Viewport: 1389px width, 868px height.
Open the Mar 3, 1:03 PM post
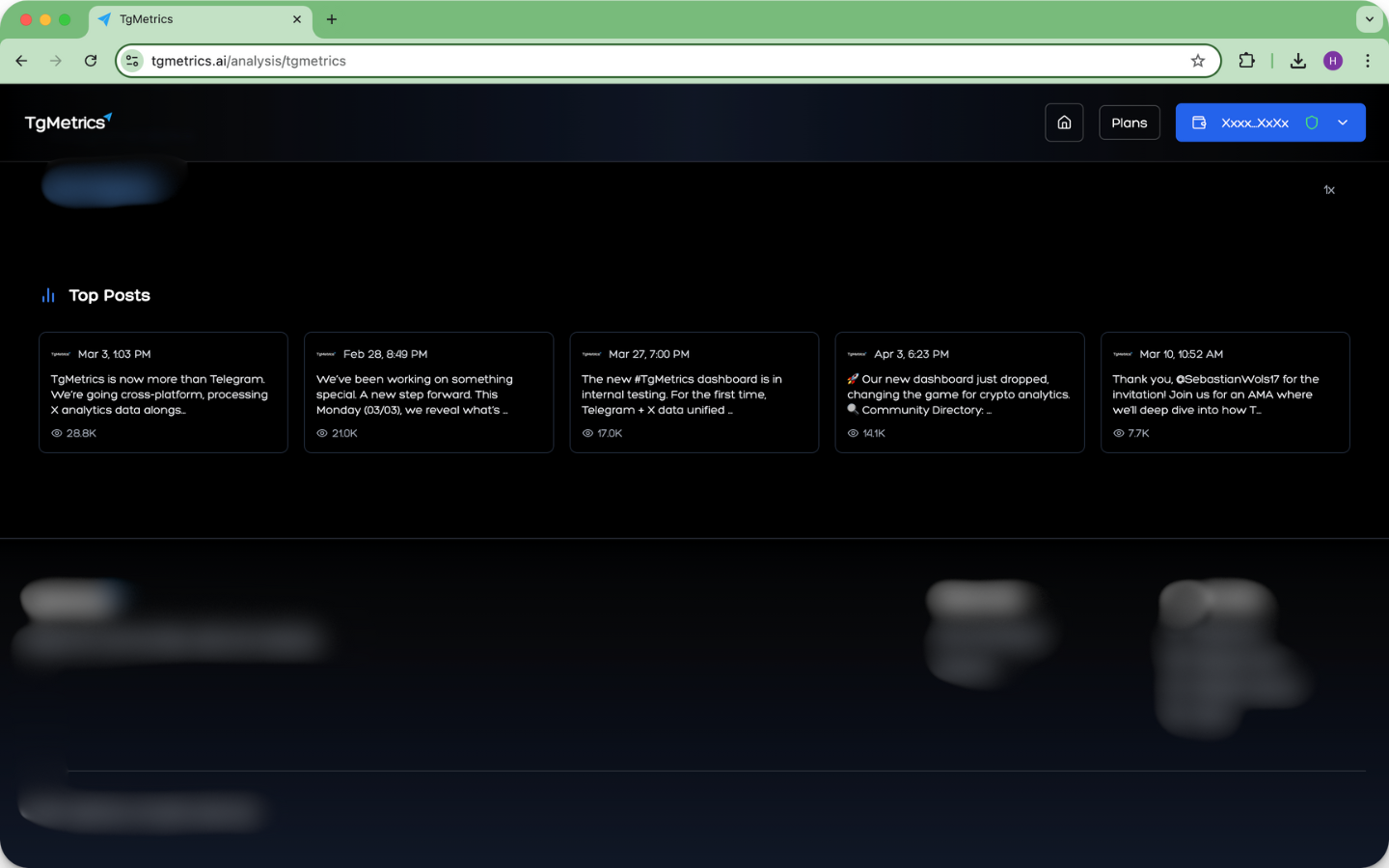point(163,393)
